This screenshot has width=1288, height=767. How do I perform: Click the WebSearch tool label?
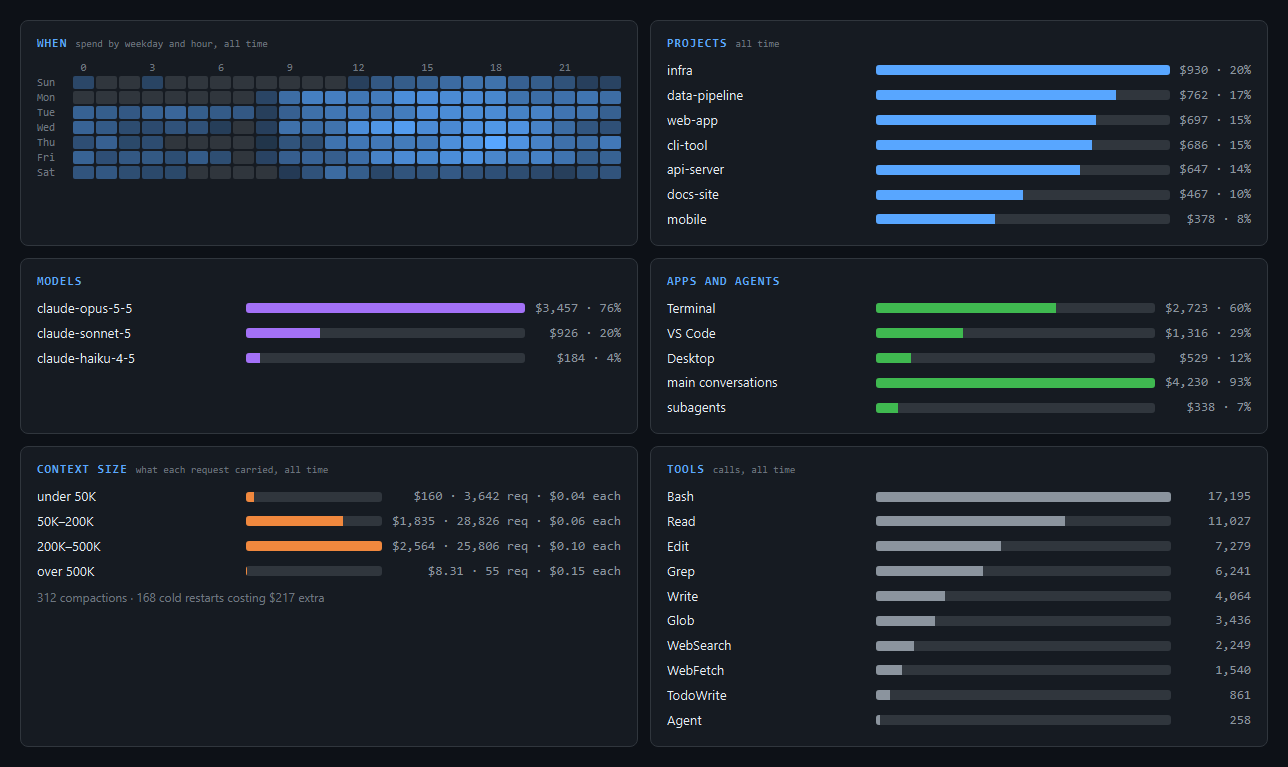point(699,646)
